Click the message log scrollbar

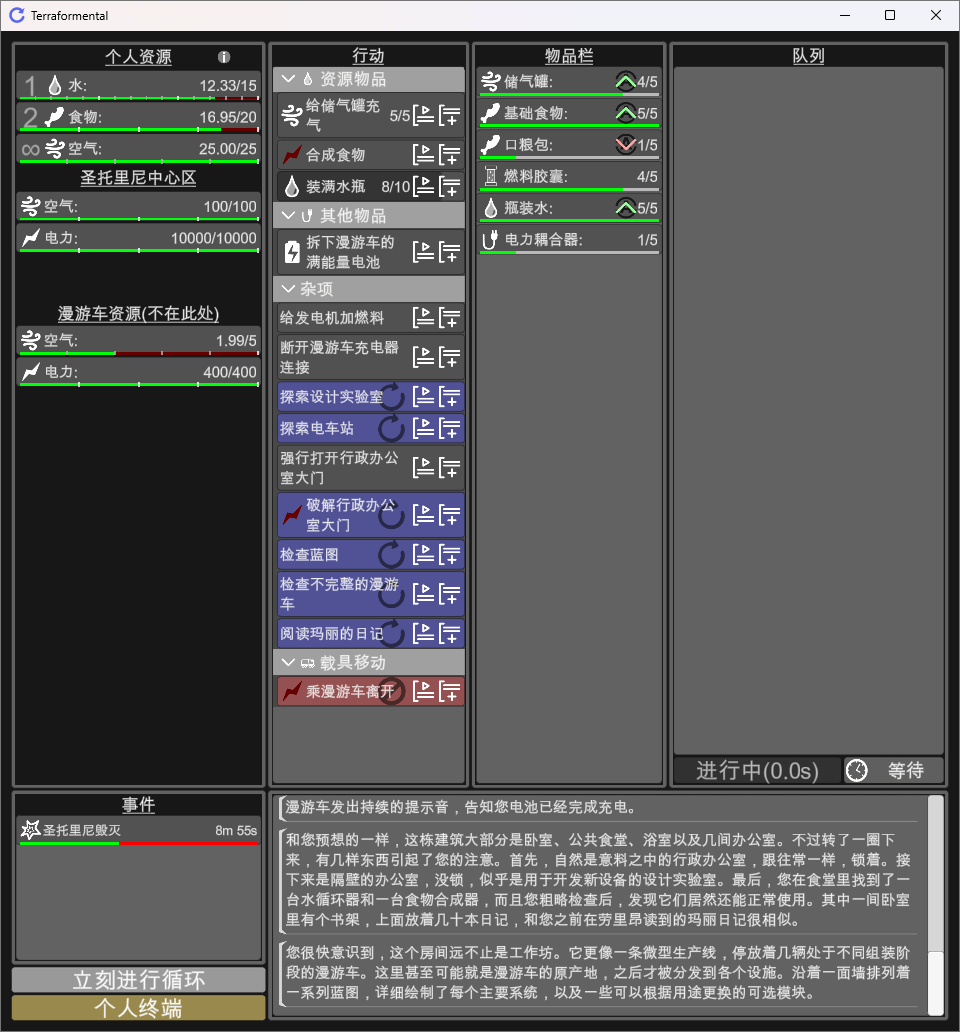point(935,900)
